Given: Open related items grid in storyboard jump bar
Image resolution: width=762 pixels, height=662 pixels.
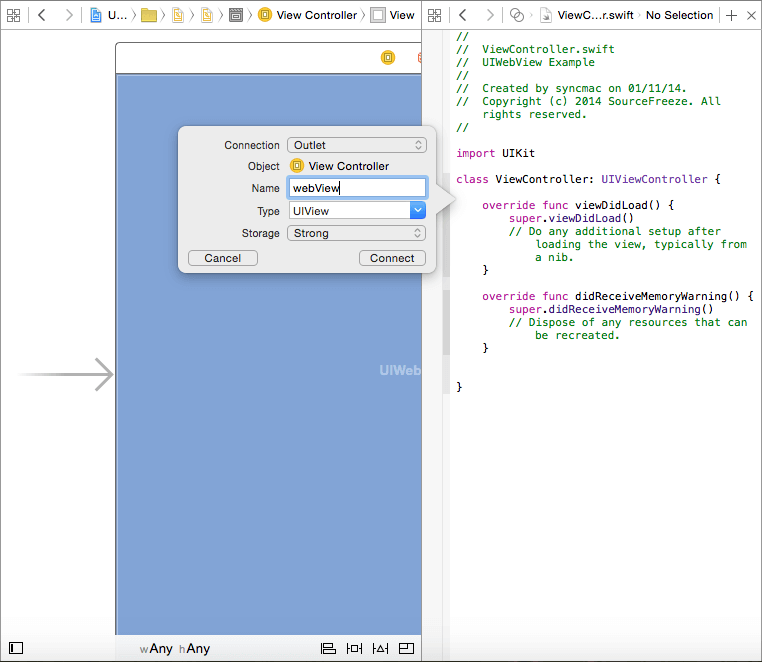Looking at the screenshot, I should [x=14, y=16].
